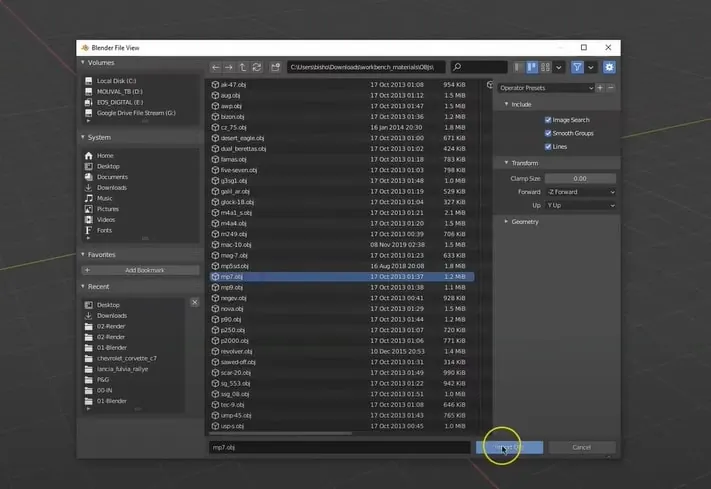Image resolution: width=711 pixels, height=489 pixels.
Task: Open recent lancia_fulvia_rallye folder
Action: click(x=133, y=369)
